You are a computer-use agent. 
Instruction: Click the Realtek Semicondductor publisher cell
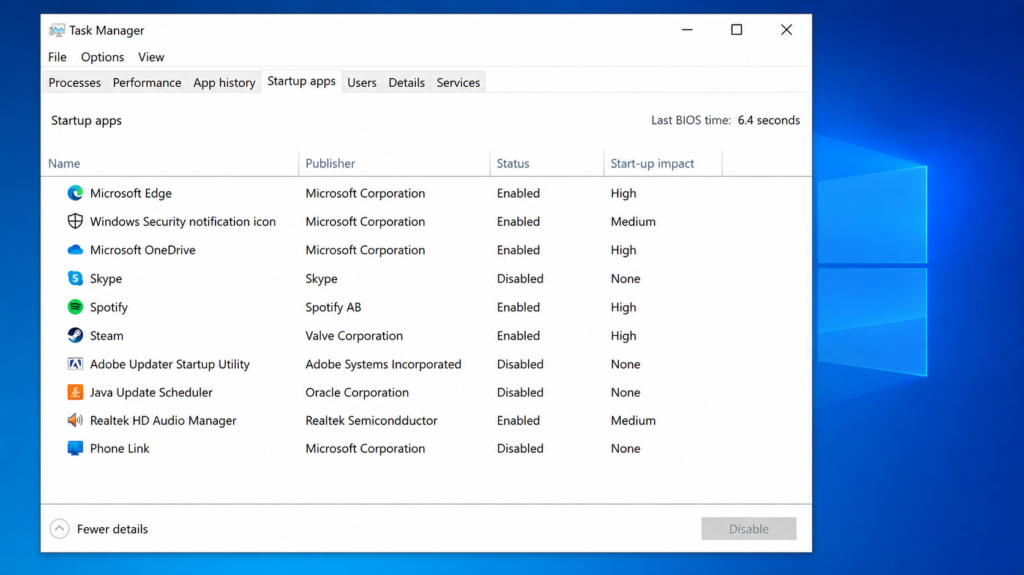point(372,420)
